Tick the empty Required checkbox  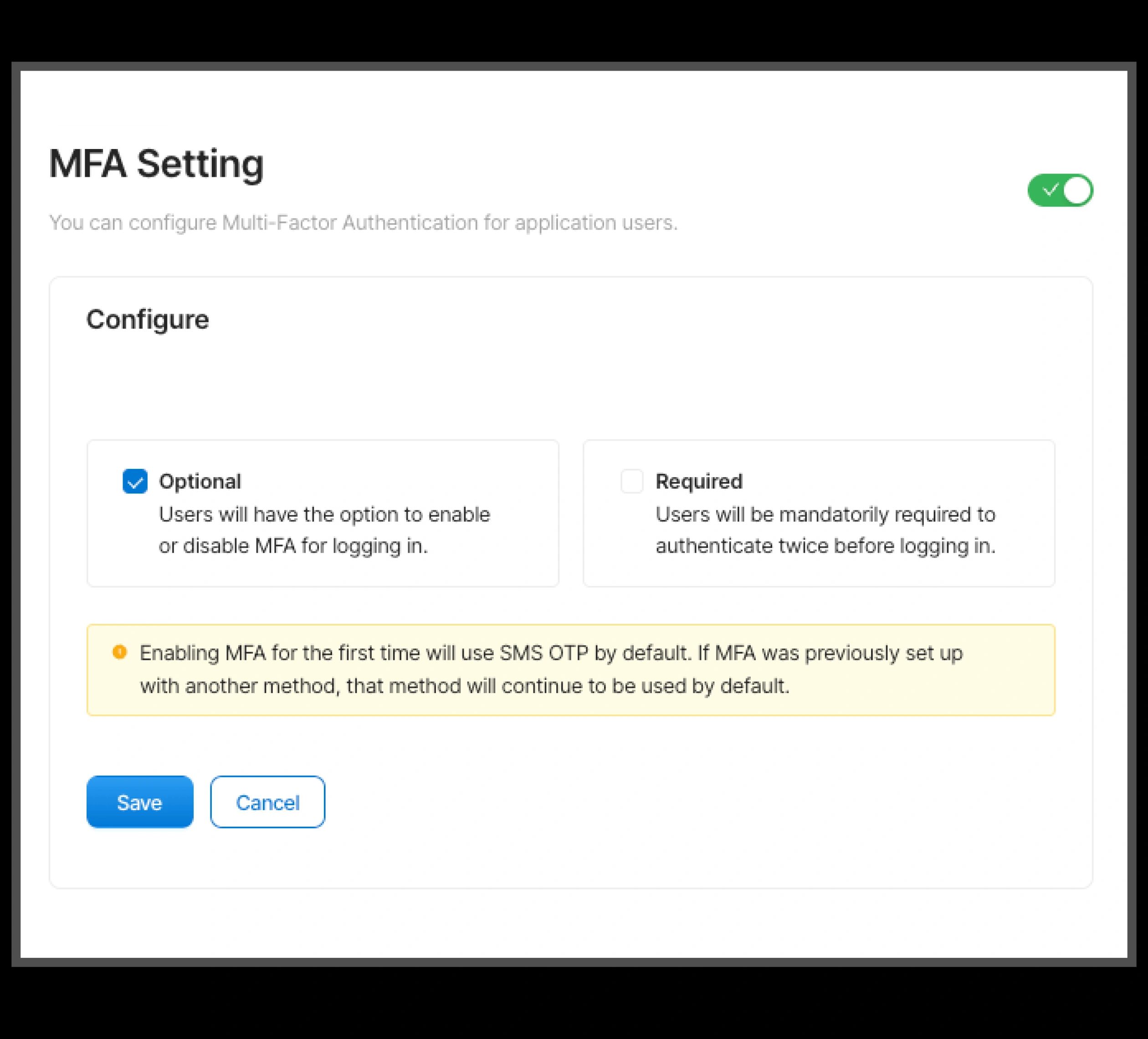[x=631, y=481]
